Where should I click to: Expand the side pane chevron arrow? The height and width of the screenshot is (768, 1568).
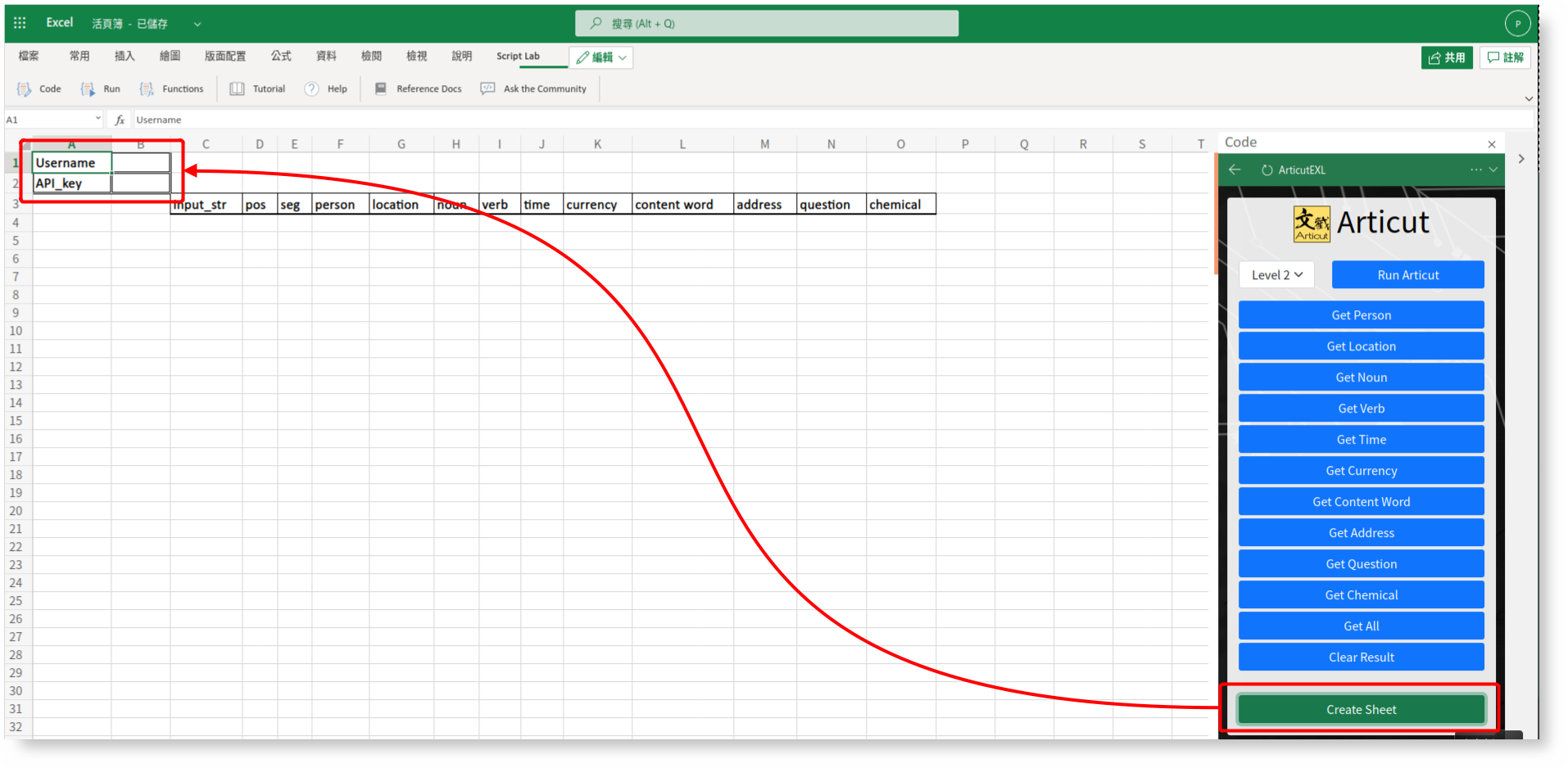[1521, 159]
